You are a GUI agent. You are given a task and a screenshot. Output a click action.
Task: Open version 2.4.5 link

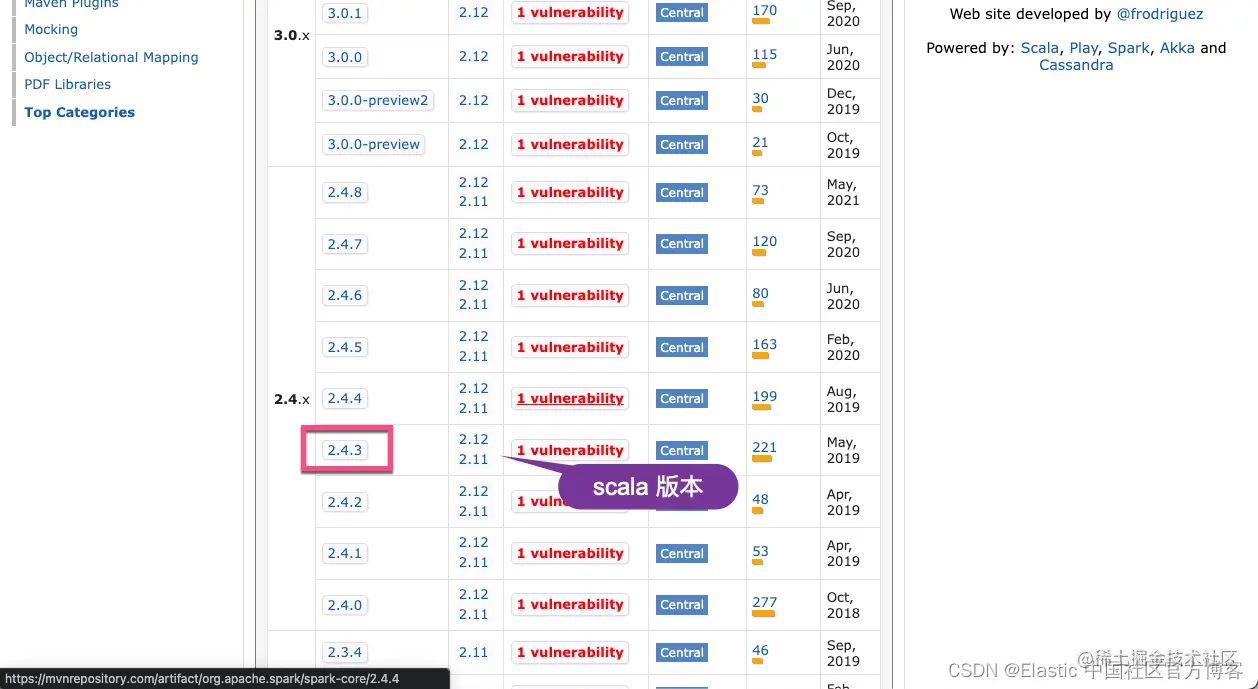coord(345,348)
